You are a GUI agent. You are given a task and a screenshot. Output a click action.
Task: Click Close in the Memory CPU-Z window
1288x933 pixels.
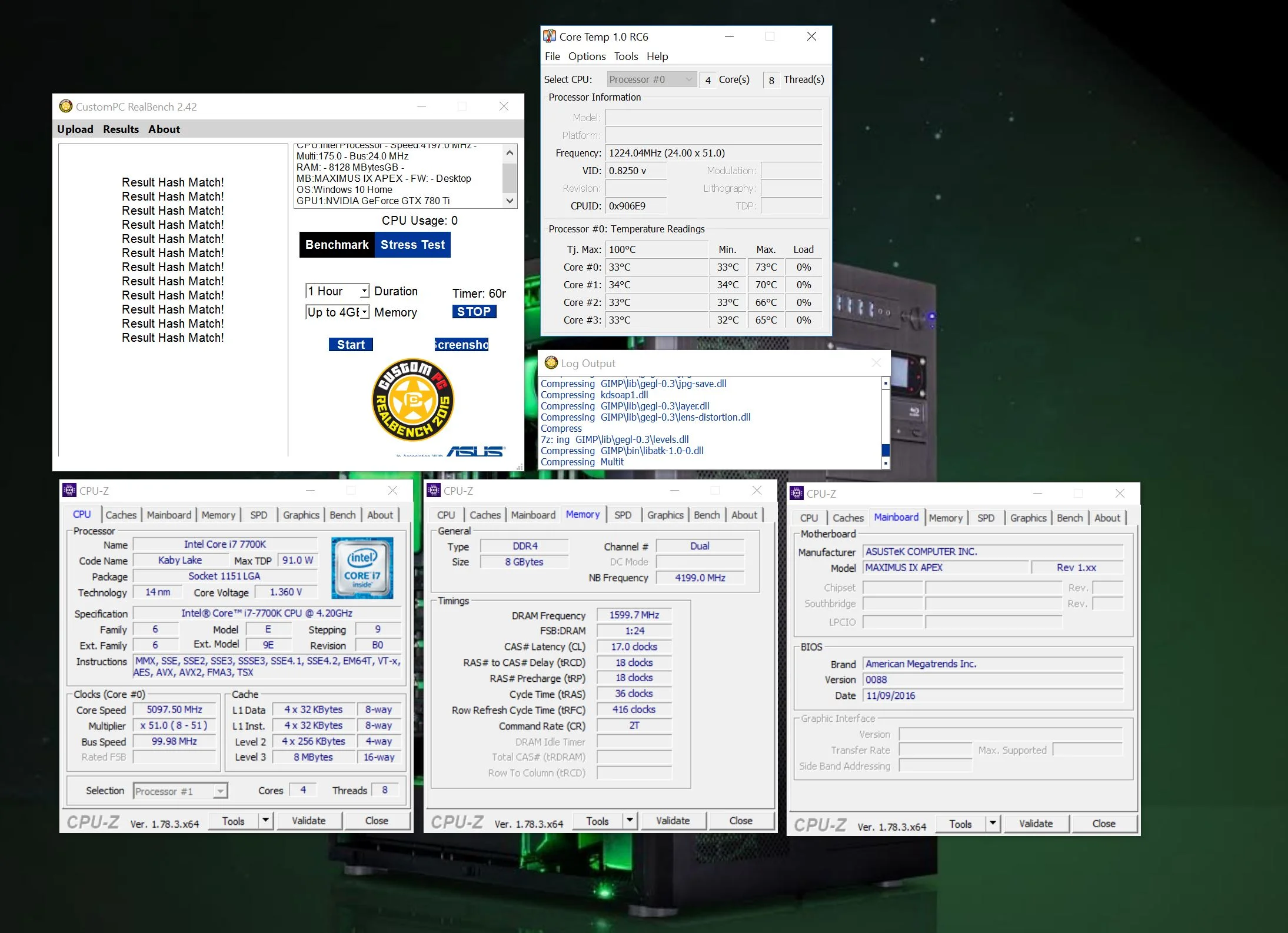(741, 821)
